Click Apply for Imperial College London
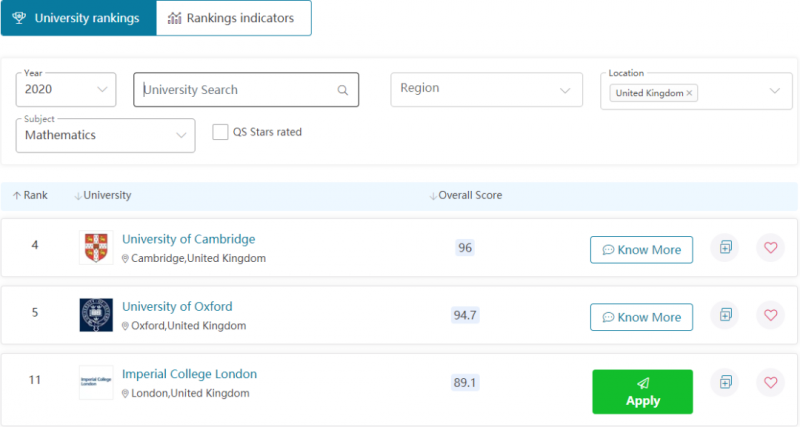800x427 pixels. coord(642,392)
